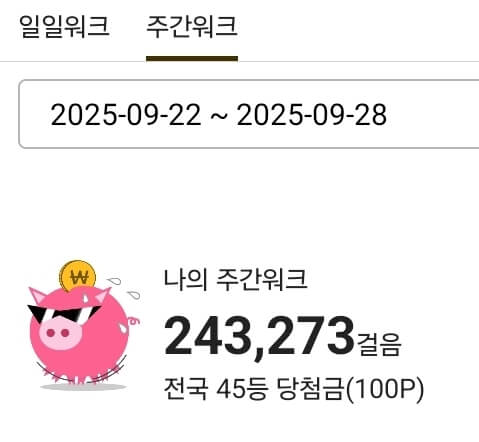This screenshot has height=442, width=479.
Task: Tap the sweat droplets beside the pig
Action: coord(124,288)
